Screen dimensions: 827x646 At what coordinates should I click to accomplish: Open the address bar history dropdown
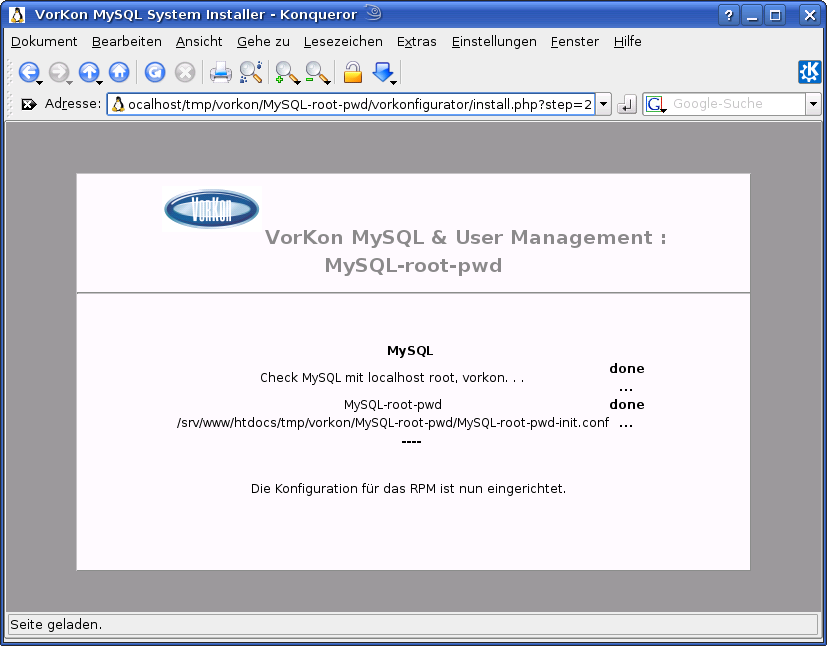(604, 104)
